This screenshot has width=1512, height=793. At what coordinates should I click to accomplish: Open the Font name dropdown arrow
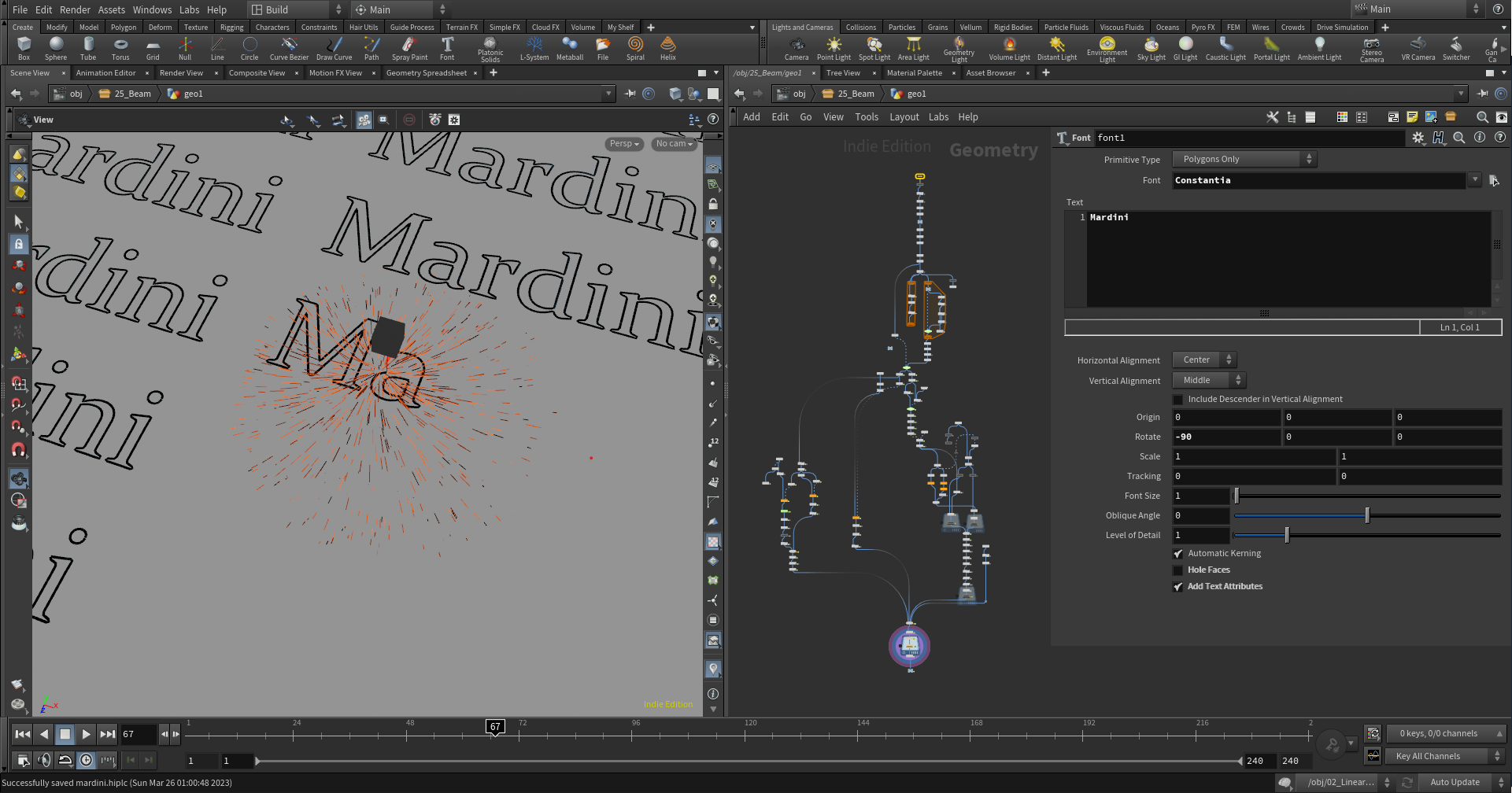click(1475, 180)
